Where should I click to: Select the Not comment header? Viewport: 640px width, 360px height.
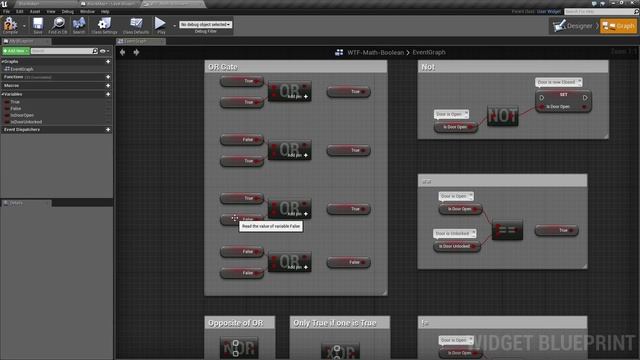pos(513,67)
